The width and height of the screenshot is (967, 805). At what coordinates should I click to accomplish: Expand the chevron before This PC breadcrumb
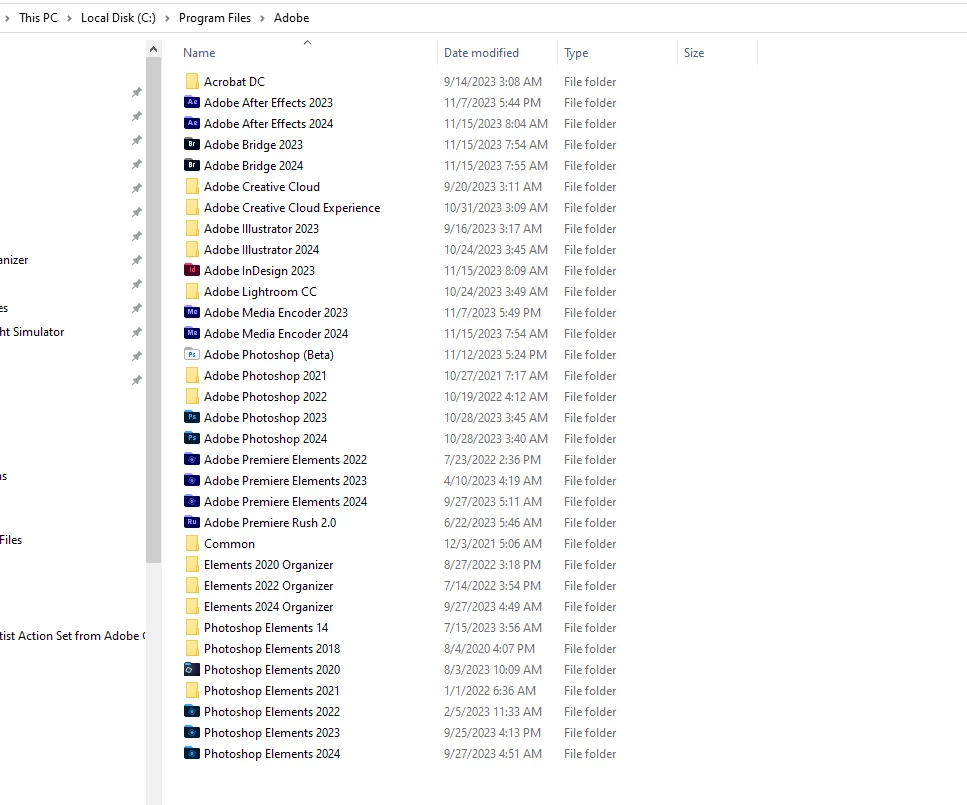pos(7,19)
